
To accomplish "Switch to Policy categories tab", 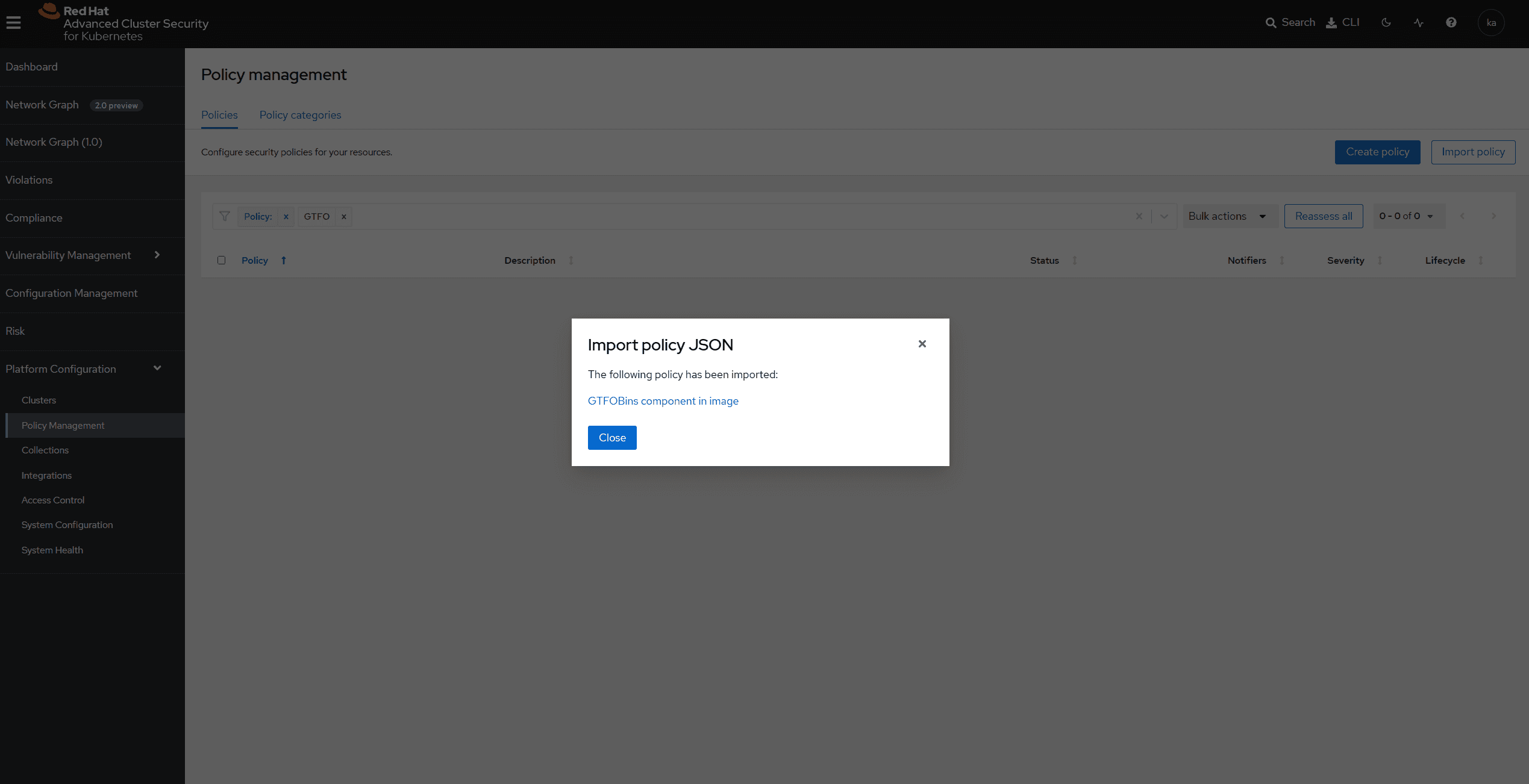I will [300, 115].
